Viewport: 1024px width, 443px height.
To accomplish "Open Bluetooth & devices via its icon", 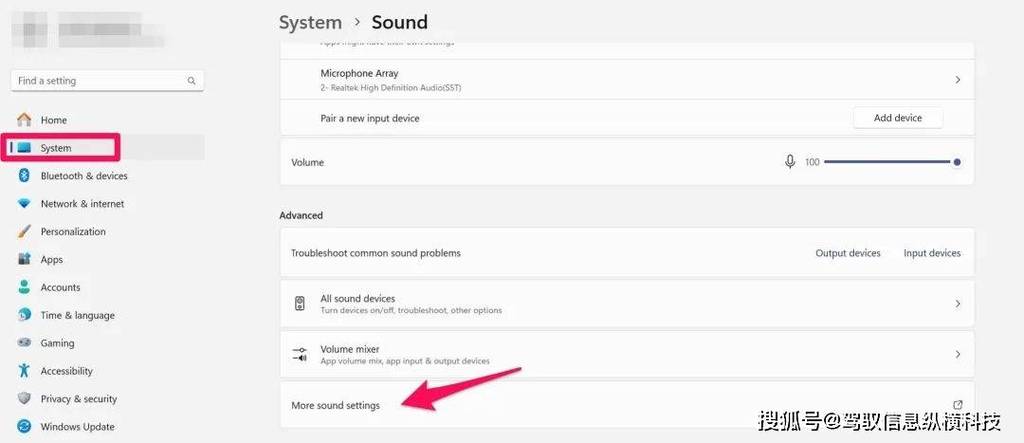I will [x=24, y=176].
